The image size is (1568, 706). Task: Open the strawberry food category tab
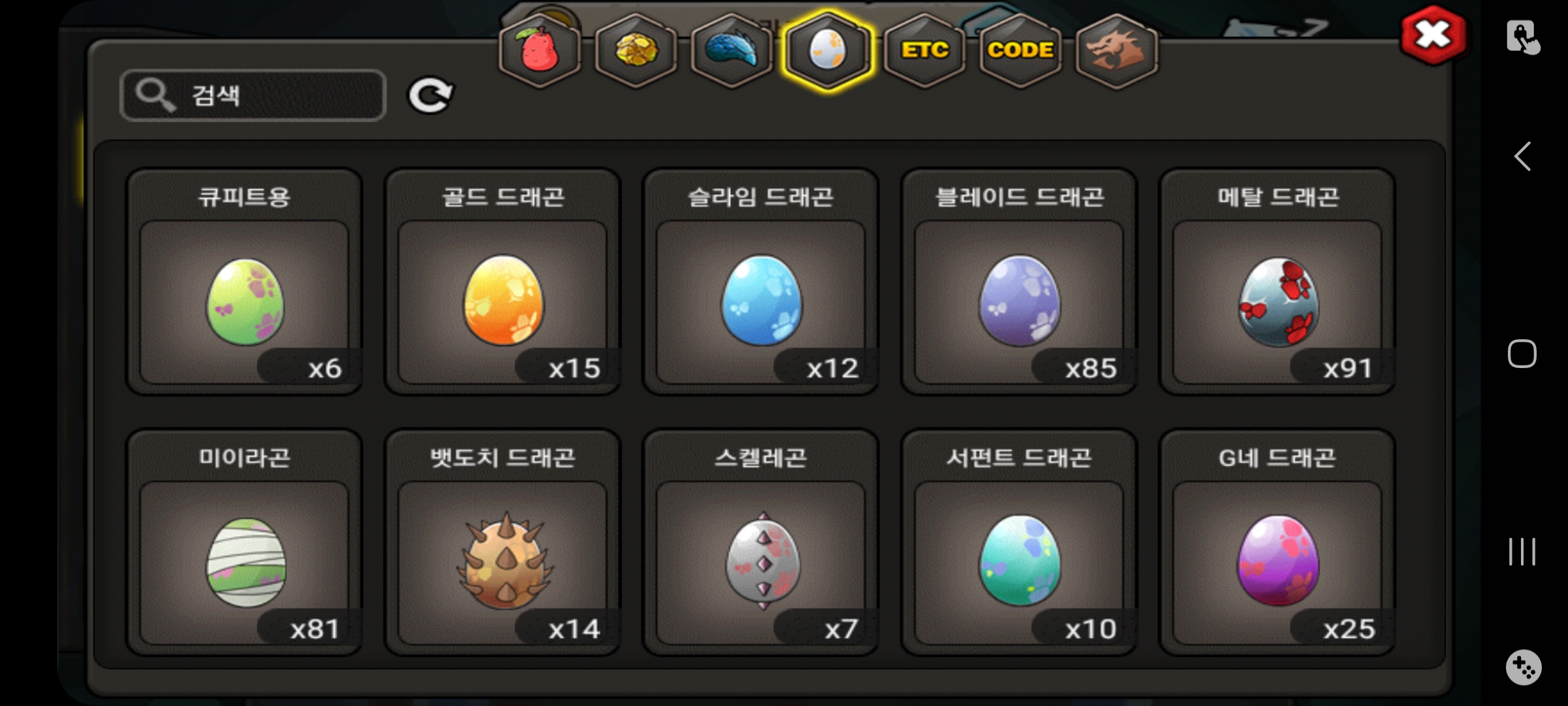[x=540, y=51]
